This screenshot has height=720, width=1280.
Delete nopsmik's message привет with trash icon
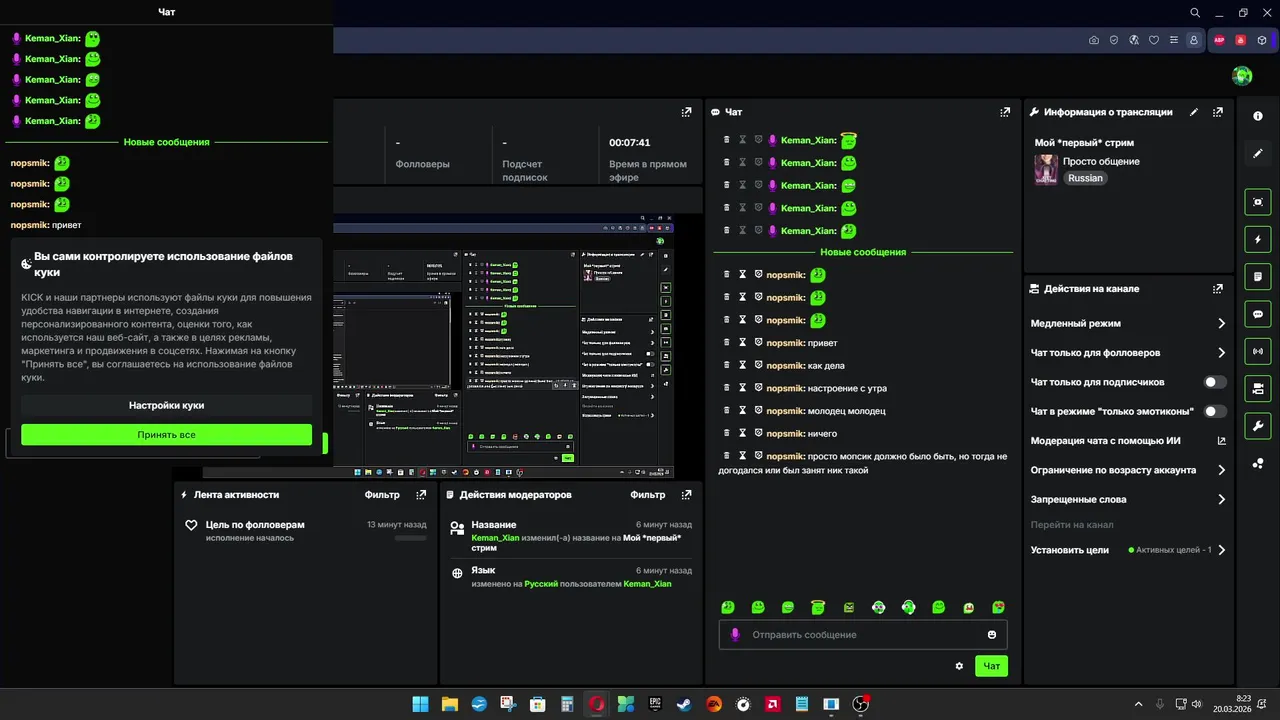tap(727, 343)
